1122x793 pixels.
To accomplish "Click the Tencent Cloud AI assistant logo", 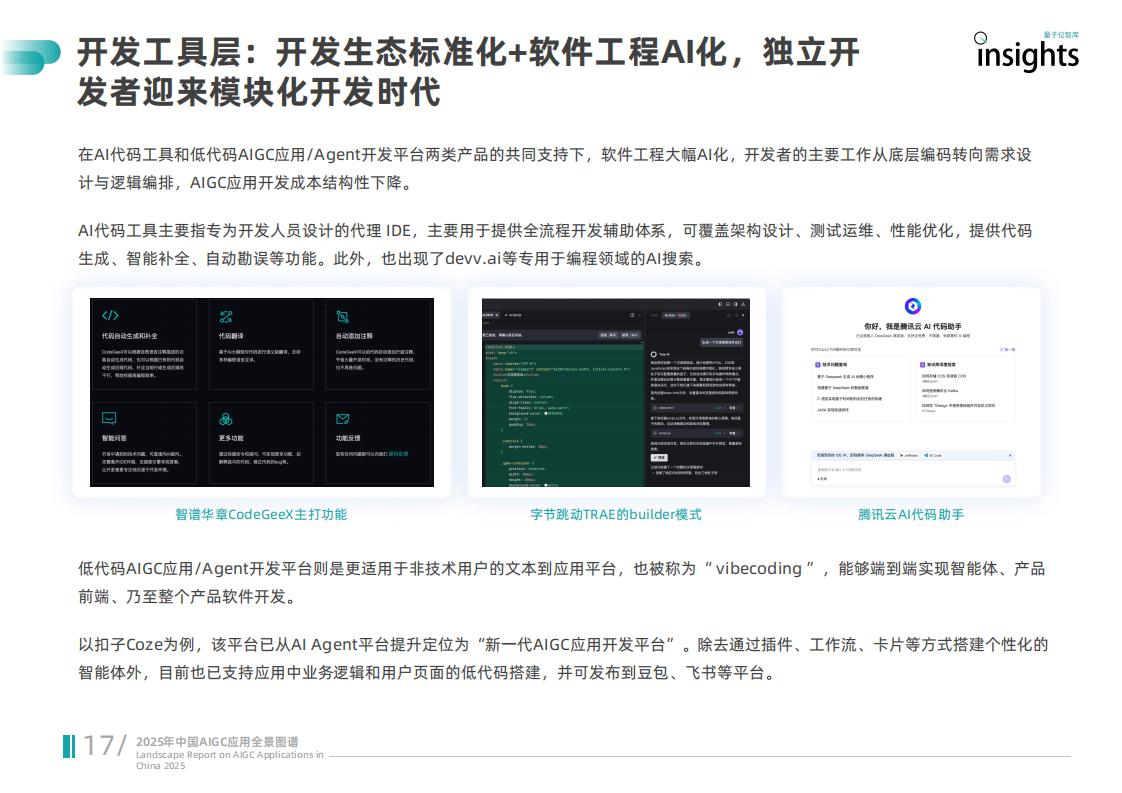I will click(x=913, y=306).
